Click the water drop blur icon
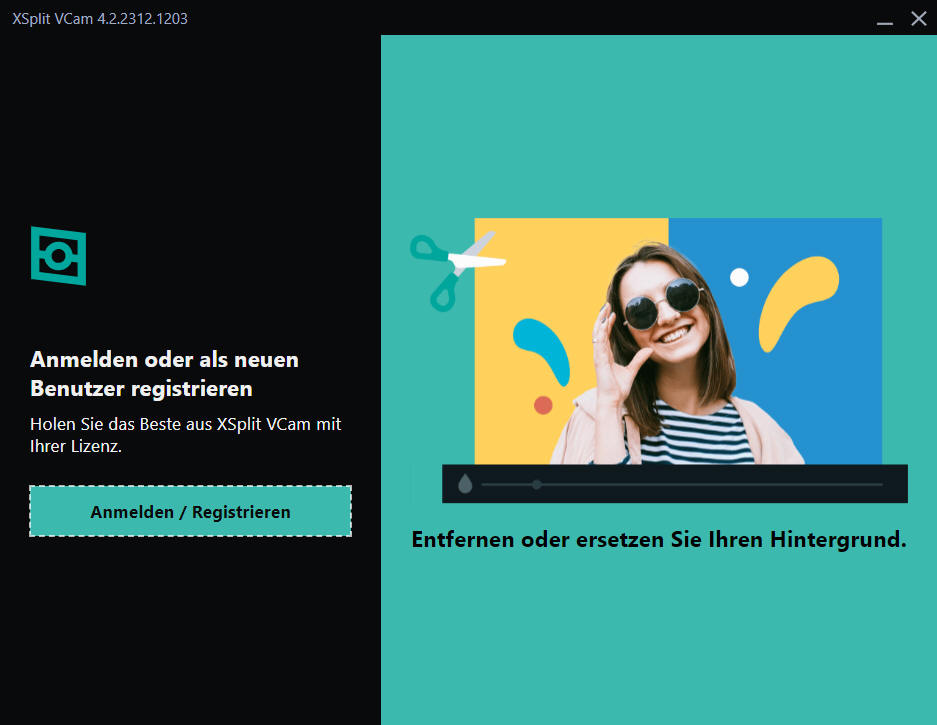 point(465,485)
